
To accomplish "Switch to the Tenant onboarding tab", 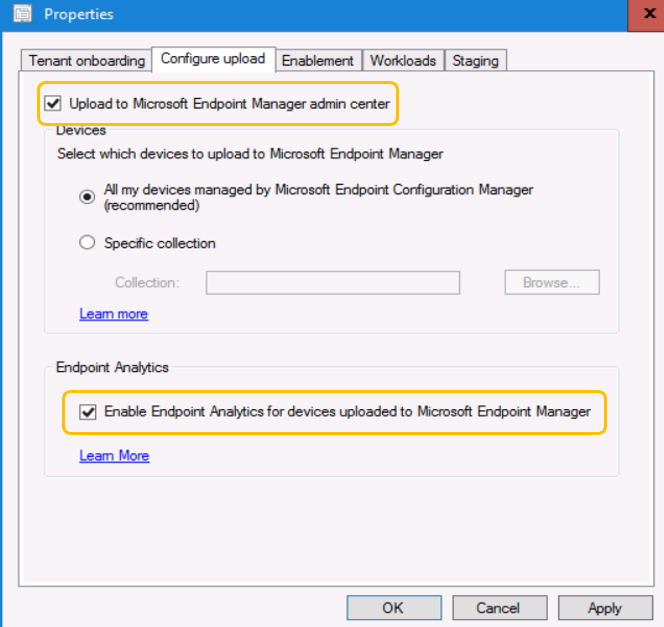I will point(86,61).
